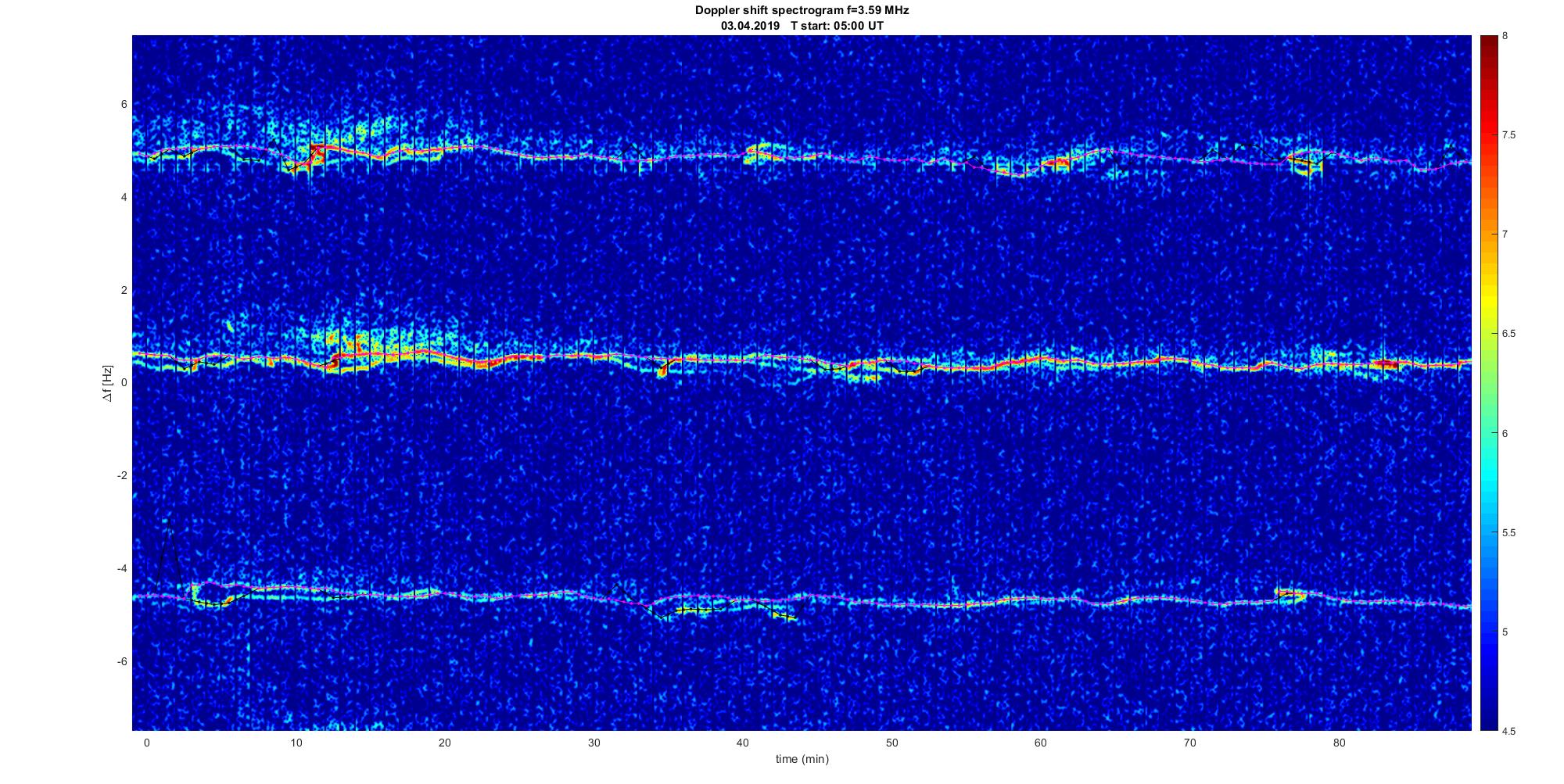The image size is (1564, 784).
Task: Click the y-axis tick label -6
Action: [123, 661]
